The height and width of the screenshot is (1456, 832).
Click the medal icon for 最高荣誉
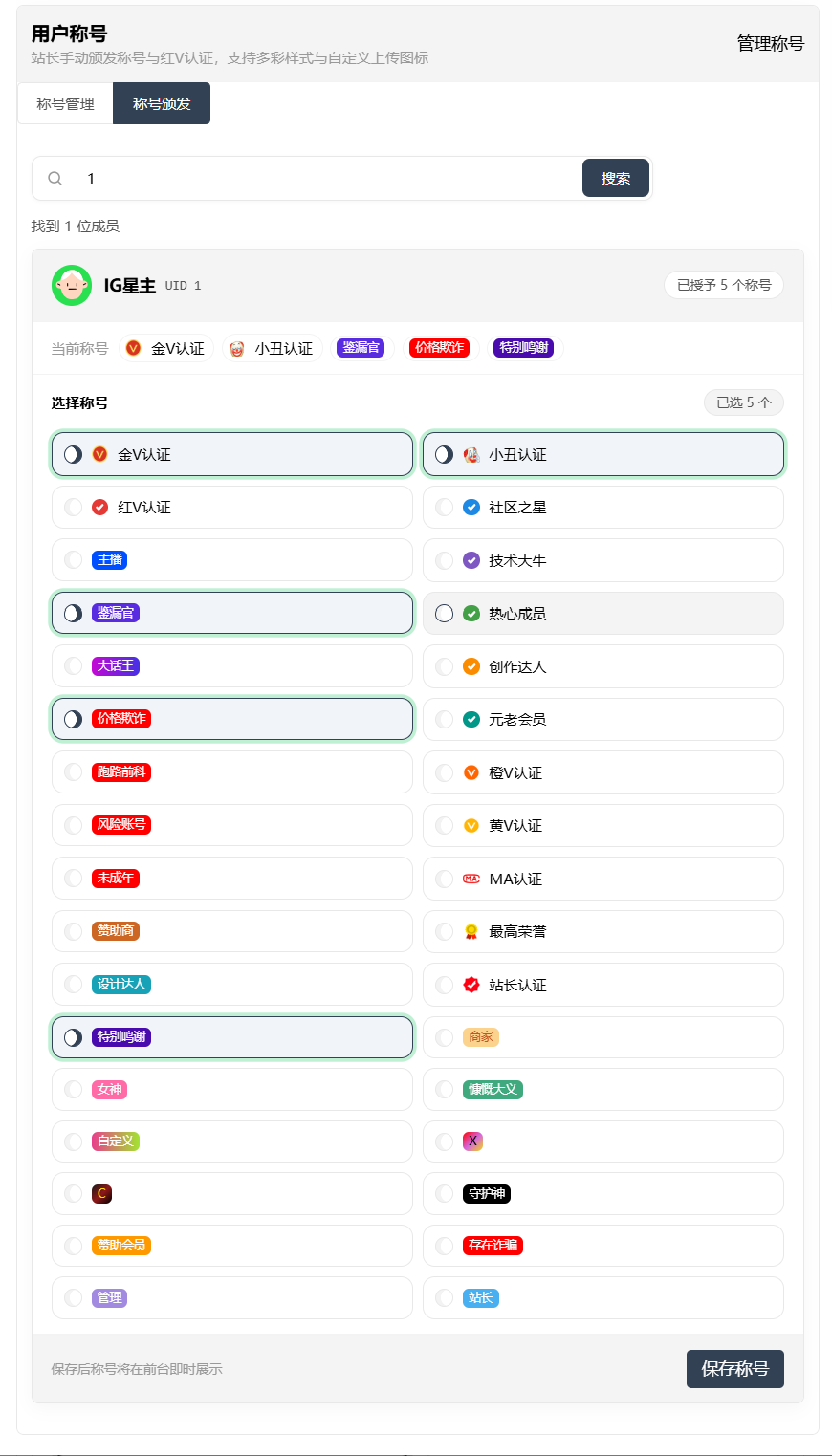[x=471, y=931]
